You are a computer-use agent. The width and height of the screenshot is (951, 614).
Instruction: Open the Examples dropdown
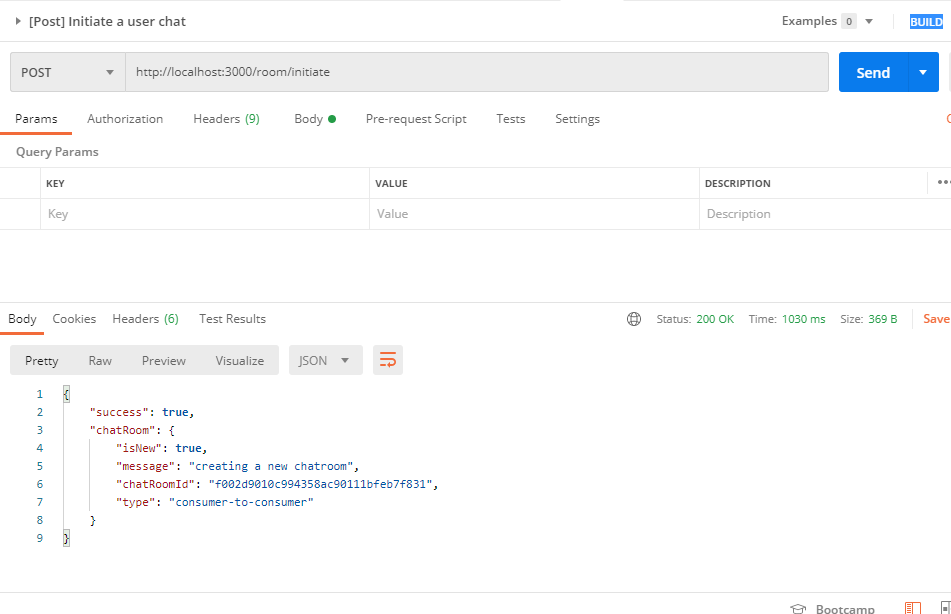click(868, 21)
